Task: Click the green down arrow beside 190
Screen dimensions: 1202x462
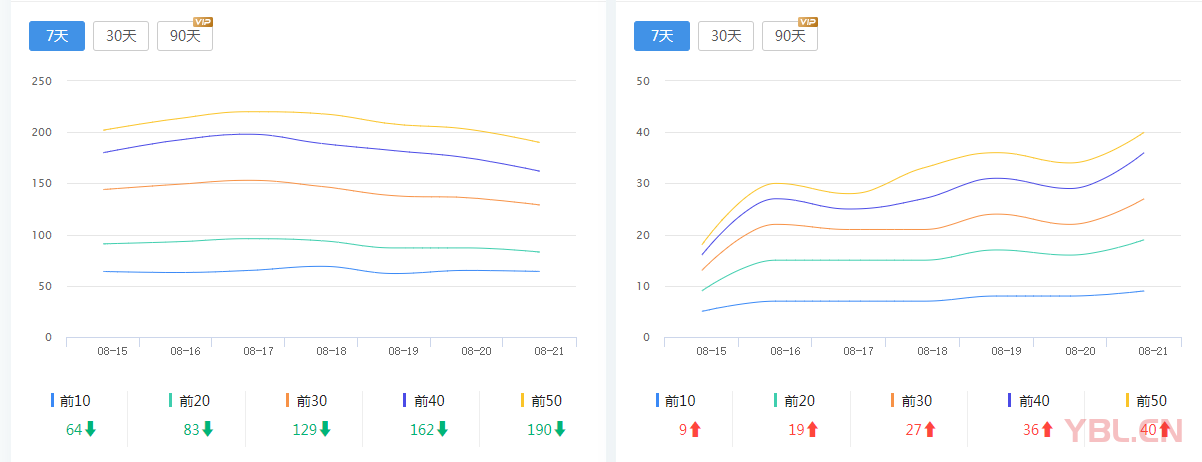Action: point(560,430)
